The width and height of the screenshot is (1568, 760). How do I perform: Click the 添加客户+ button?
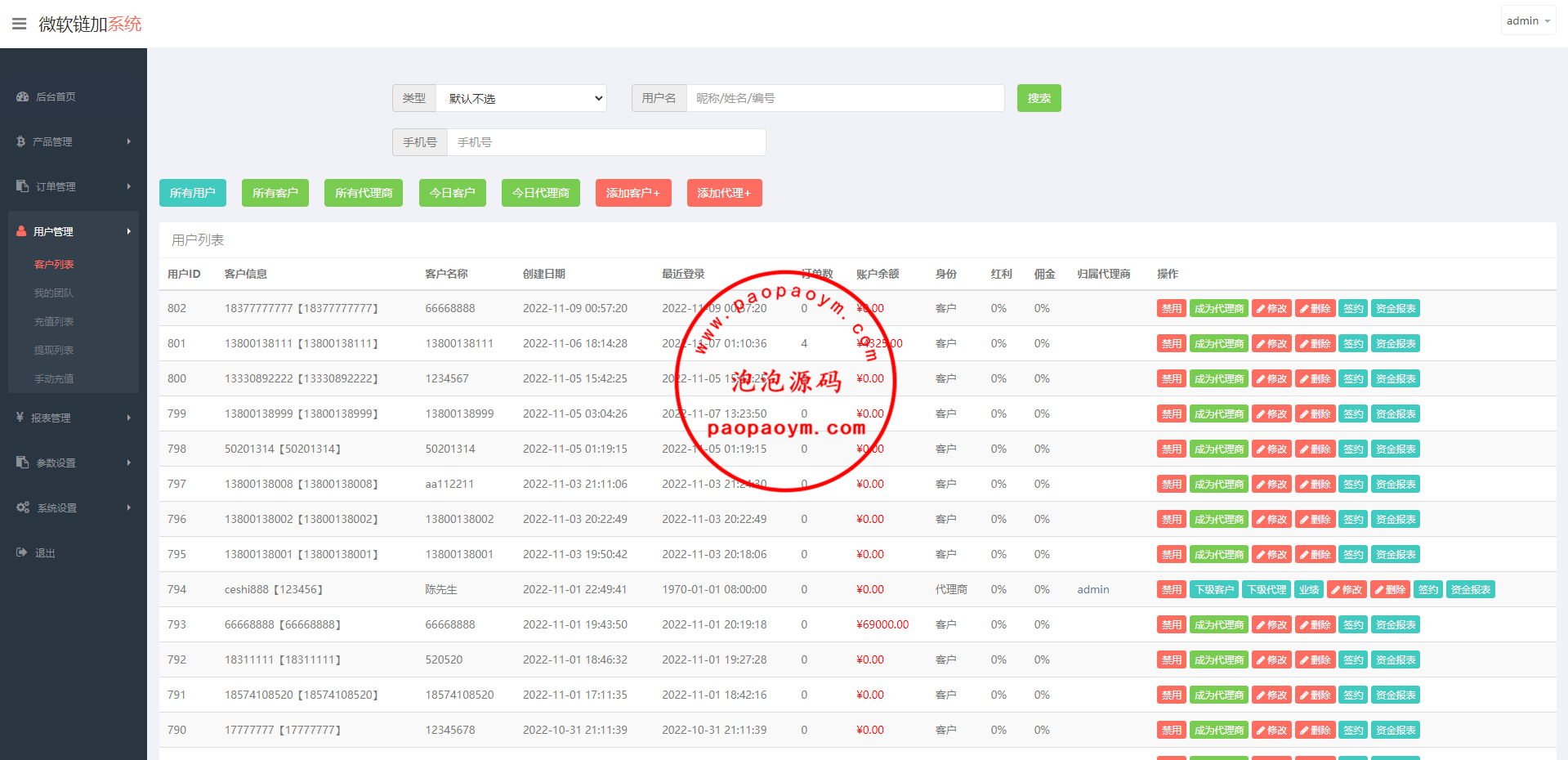click(x=633, y=193)
